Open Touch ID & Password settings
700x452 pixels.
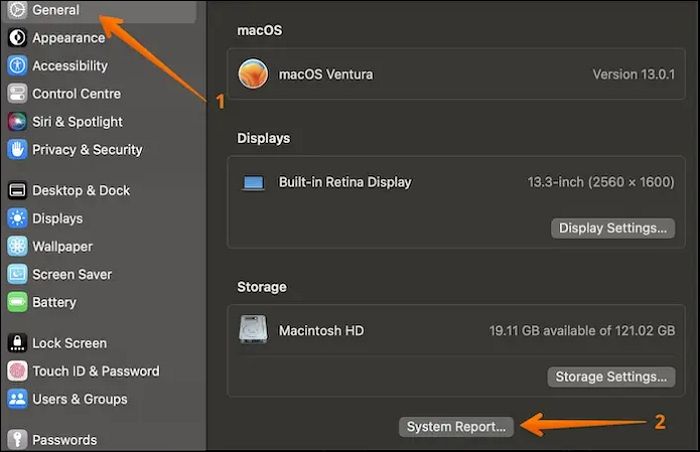tap(95, 371)
